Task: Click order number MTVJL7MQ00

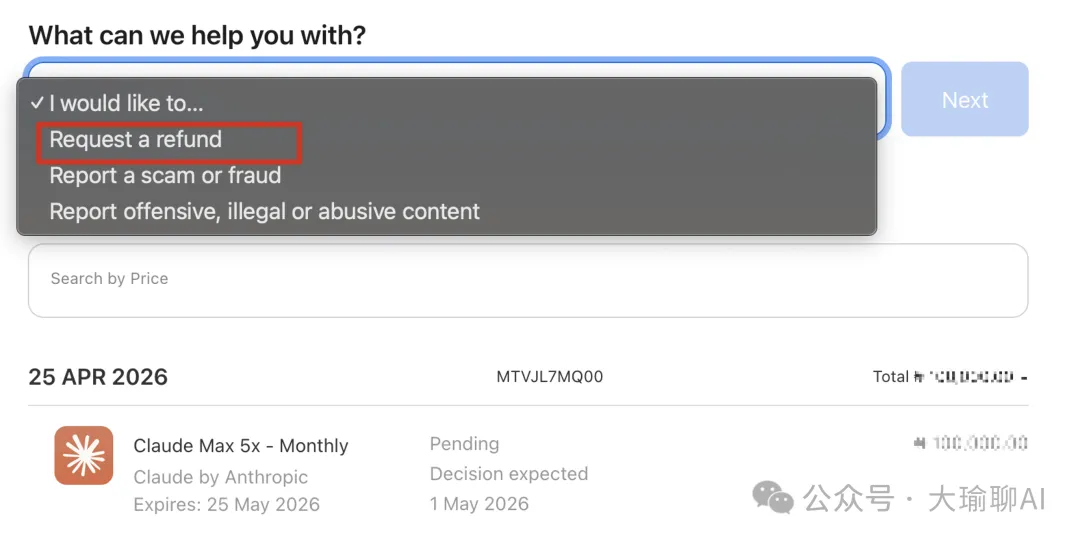Action: coord(549,377)
